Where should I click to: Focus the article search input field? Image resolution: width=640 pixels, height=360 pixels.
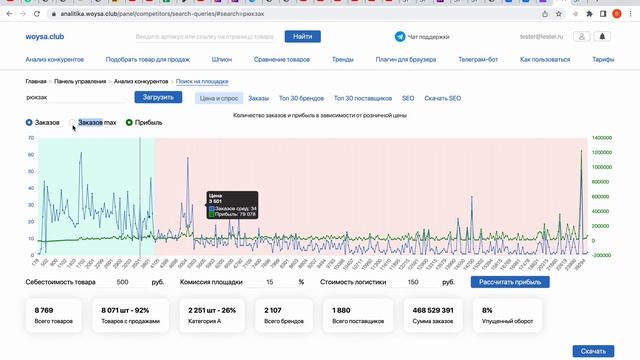(x=205, y=37)
